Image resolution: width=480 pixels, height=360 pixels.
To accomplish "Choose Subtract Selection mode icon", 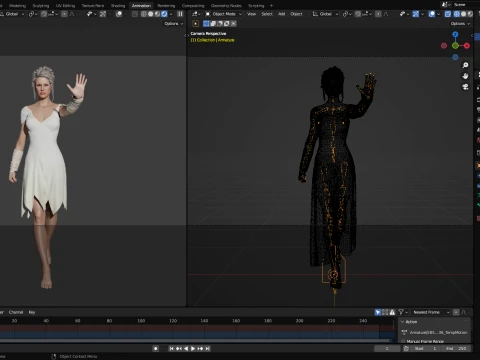I will 220,24.
